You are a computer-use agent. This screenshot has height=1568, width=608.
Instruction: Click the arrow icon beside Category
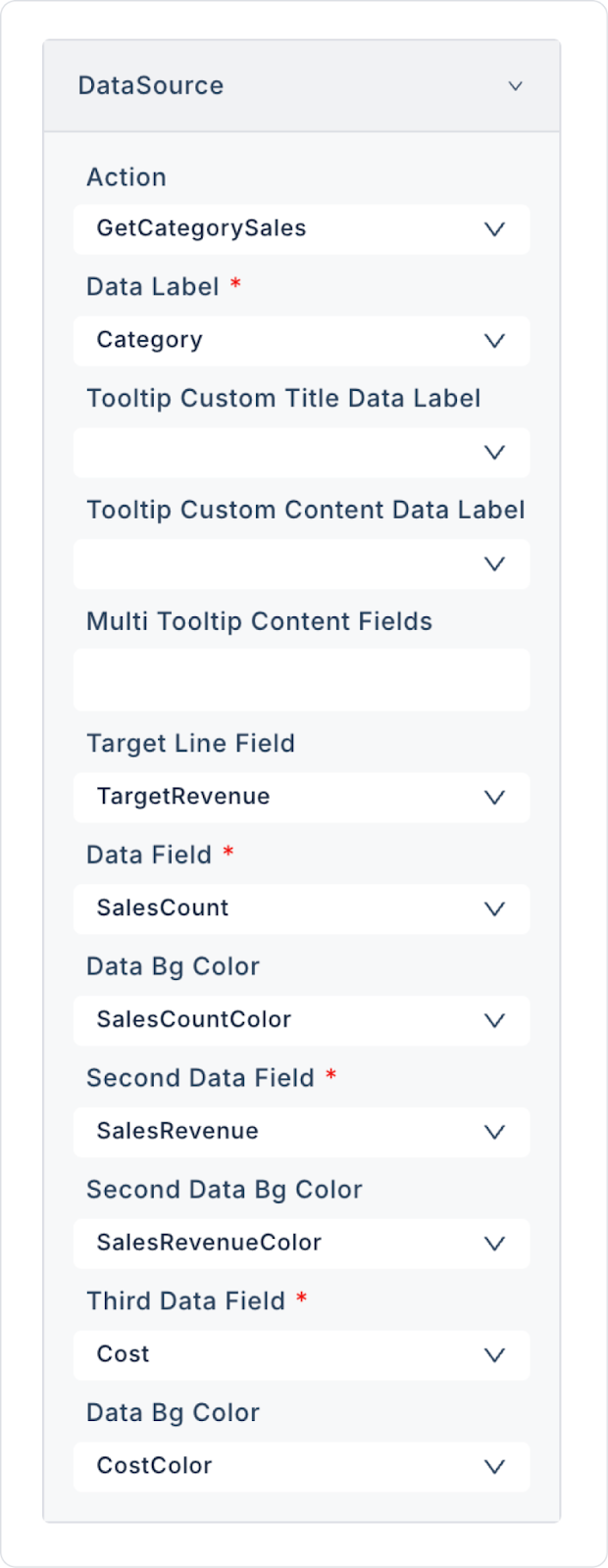(495, 341)
